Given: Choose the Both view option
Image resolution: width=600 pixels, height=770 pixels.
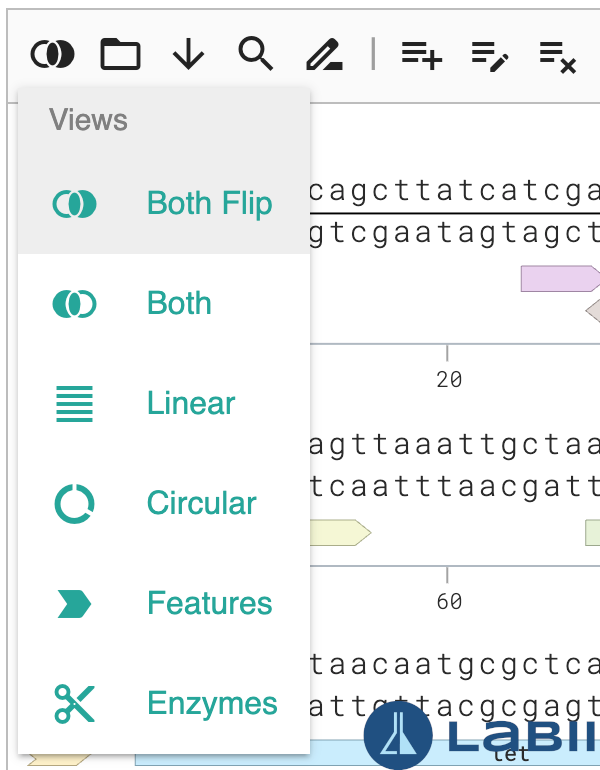Looking at the screenshot, I should [179, 304].
